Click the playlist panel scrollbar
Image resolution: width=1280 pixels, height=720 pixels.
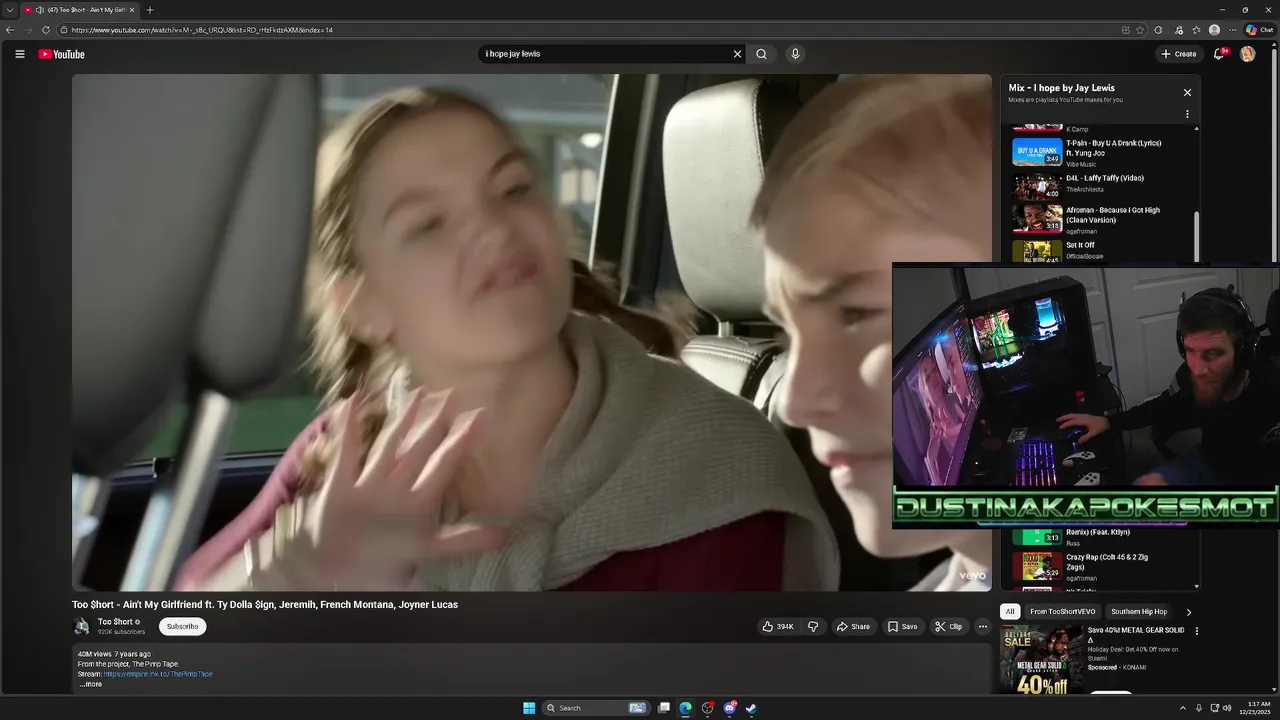point(1197,237)
